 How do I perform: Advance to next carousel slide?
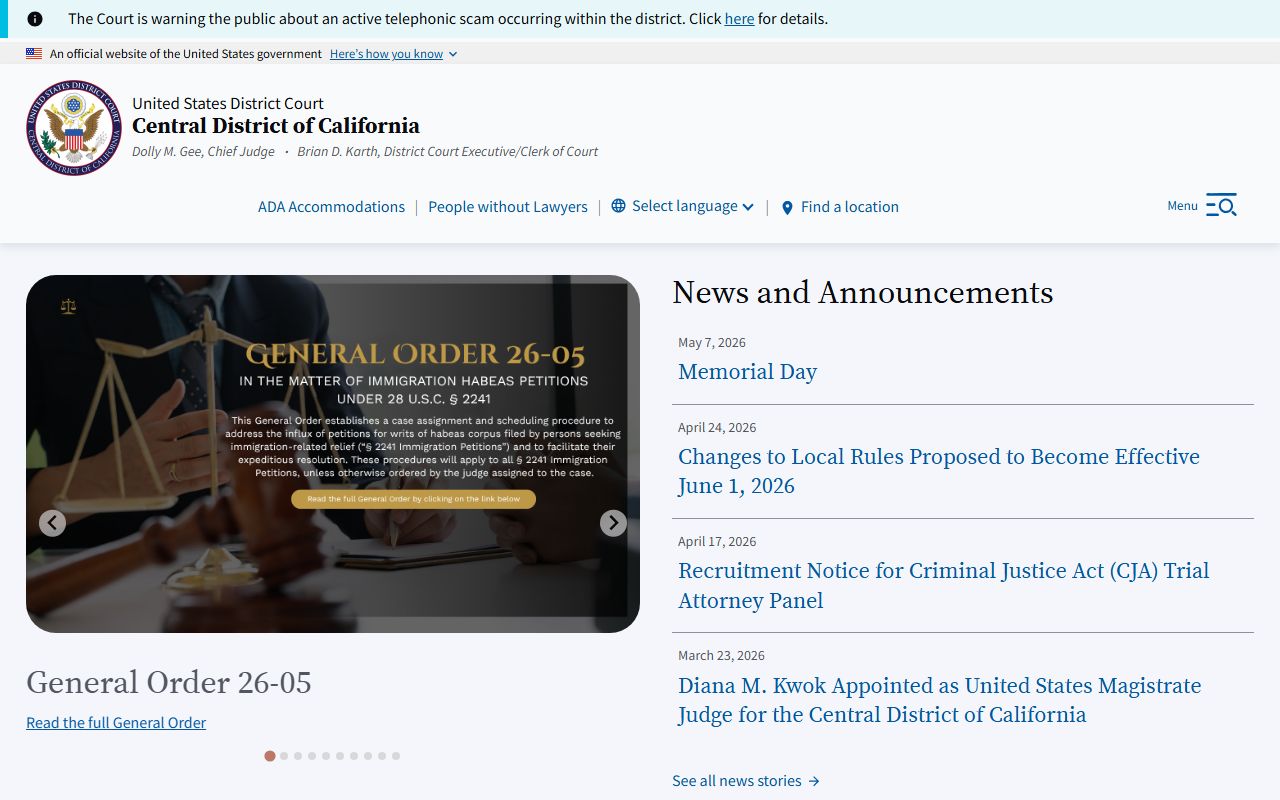point(613,523)
